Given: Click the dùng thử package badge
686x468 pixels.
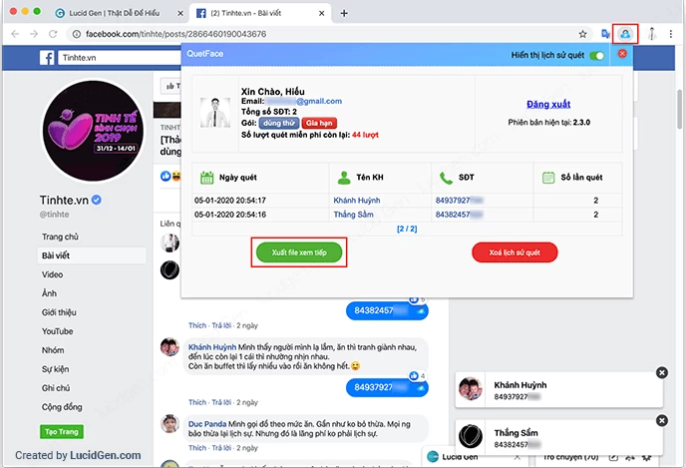Looking at the screenshot, I should click(279, 123).
